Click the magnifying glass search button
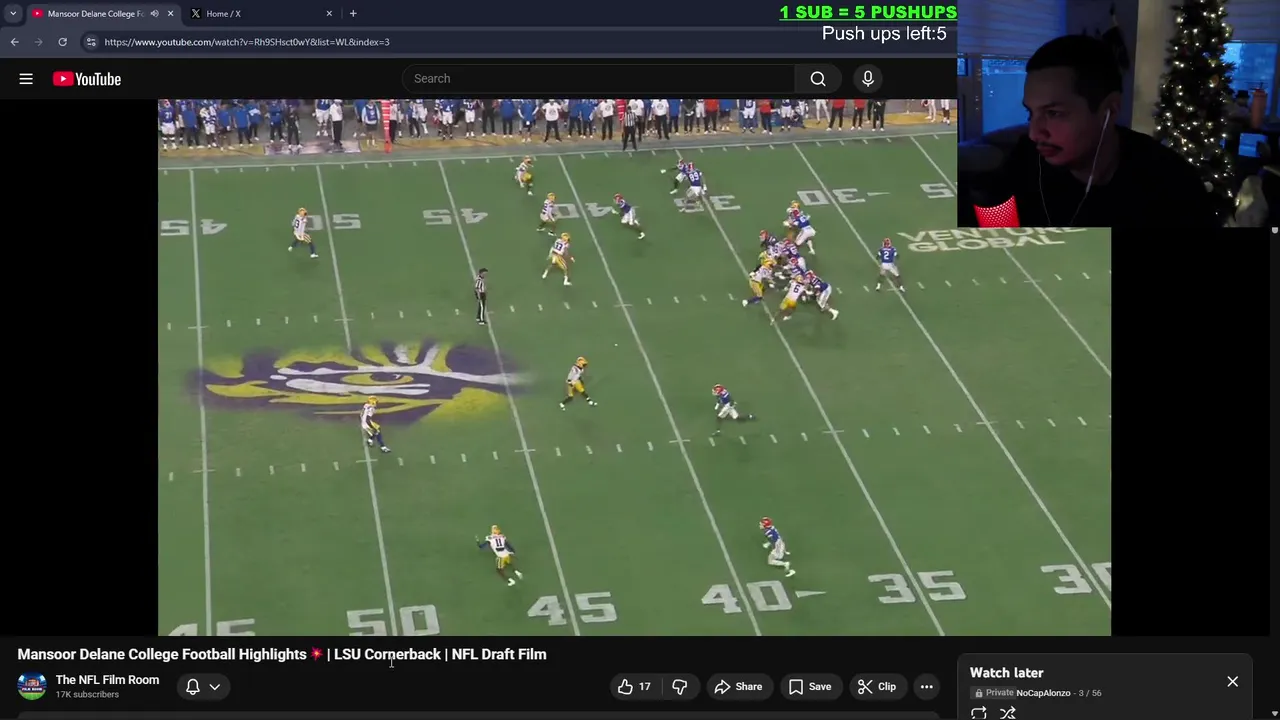 click(x=818, y=79)
